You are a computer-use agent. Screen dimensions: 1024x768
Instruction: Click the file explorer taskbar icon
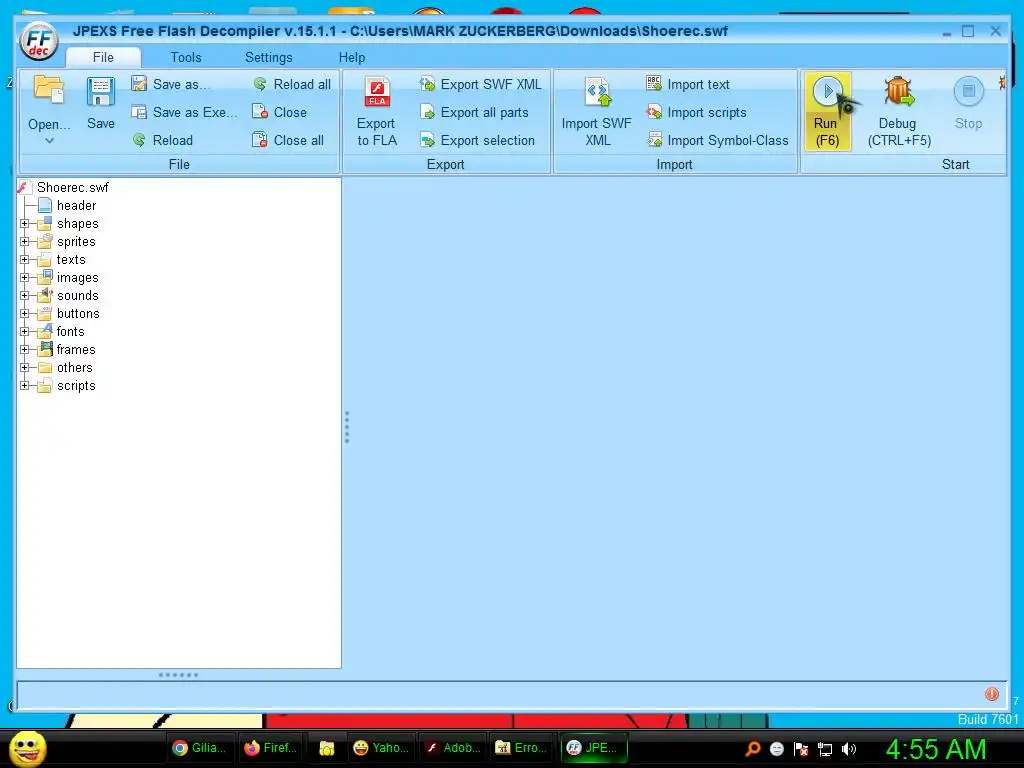[x=327, y=748]
